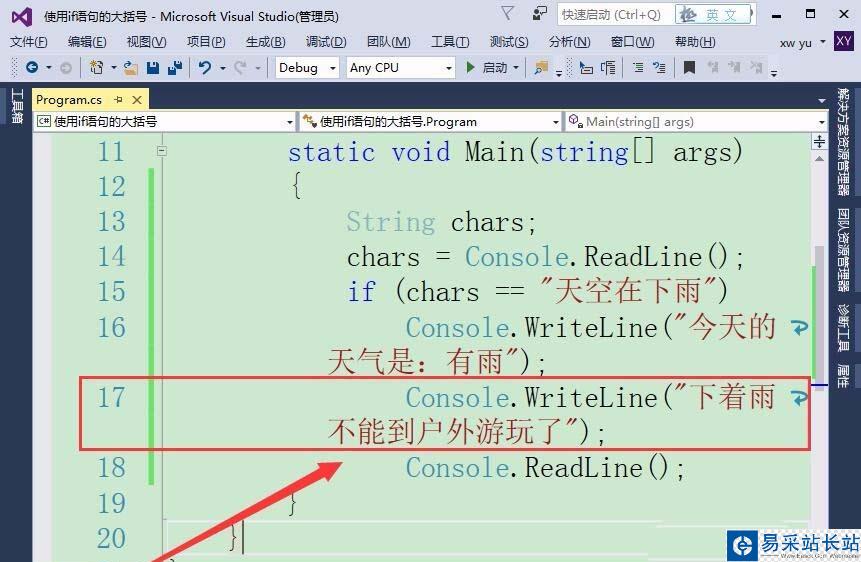The width and height of the screenshot is (861, 562).
Task: Click the Visual Studio logo icon
Action: 21,16
